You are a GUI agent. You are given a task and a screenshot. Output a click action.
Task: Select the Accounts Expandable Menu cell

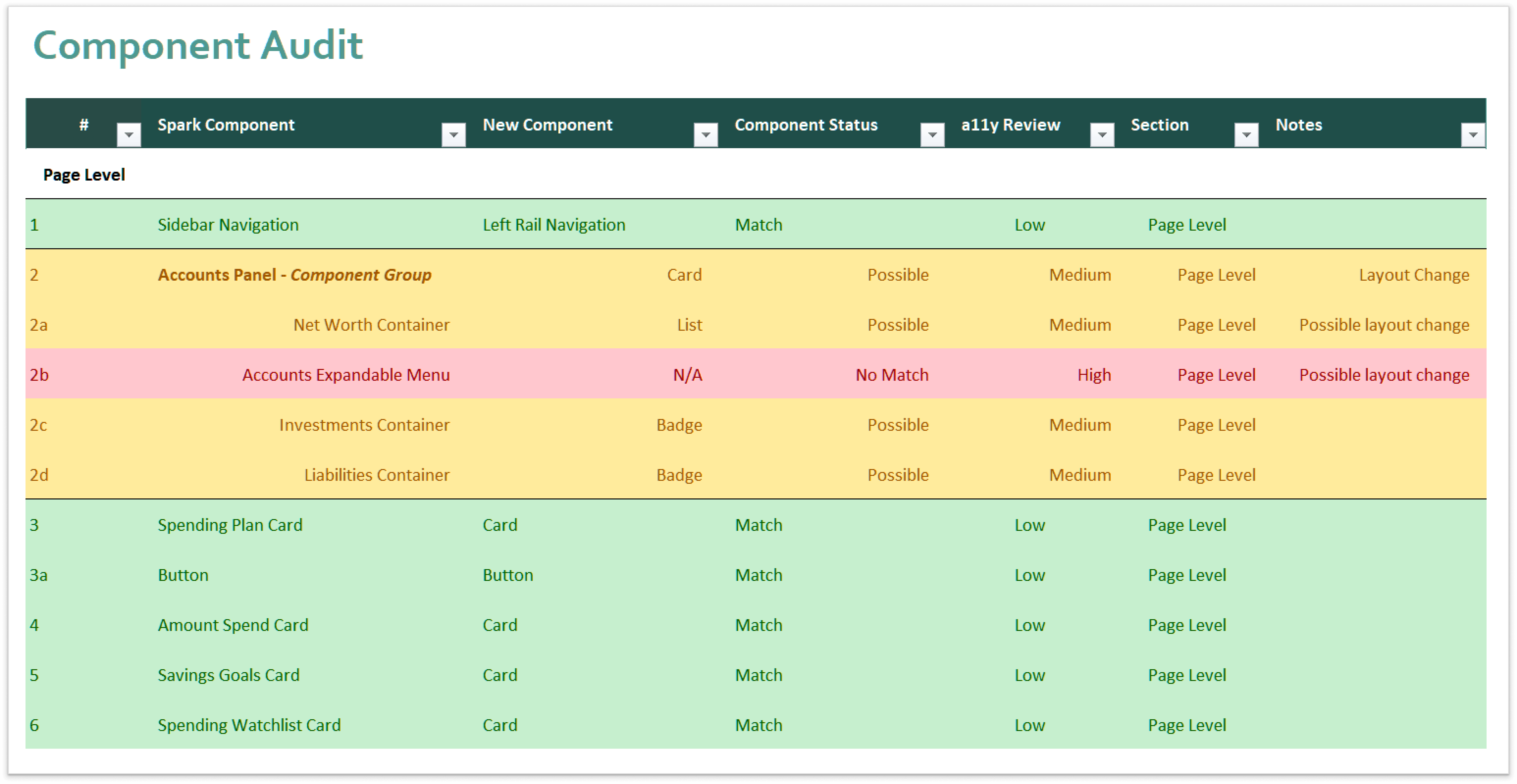point(346,375)
